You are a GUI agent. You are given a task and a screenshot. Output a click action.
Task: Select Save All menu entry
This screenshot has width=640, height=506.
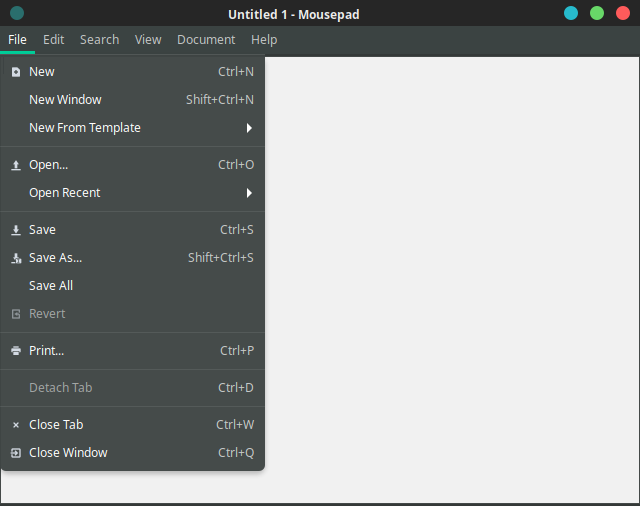point(133,286)
